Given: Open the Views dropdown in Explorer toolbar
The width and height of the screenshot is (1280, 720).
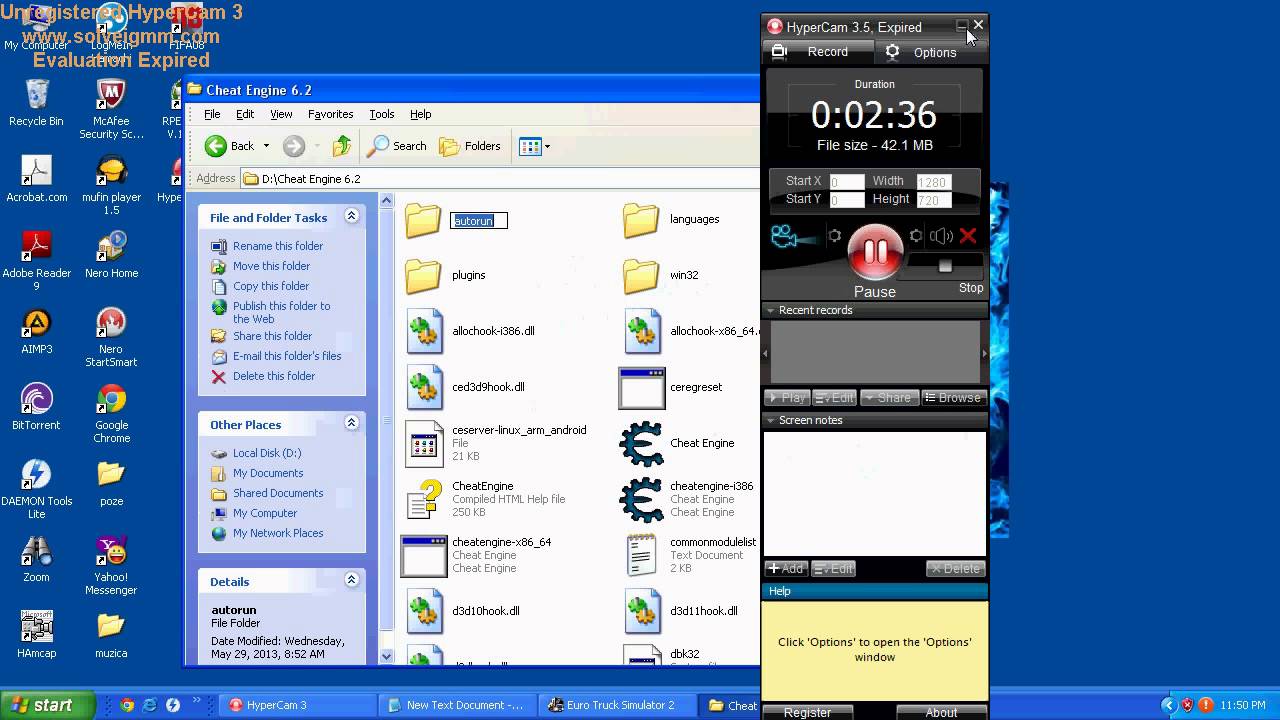Looking at the screenshot, I should tap(534, 146).
